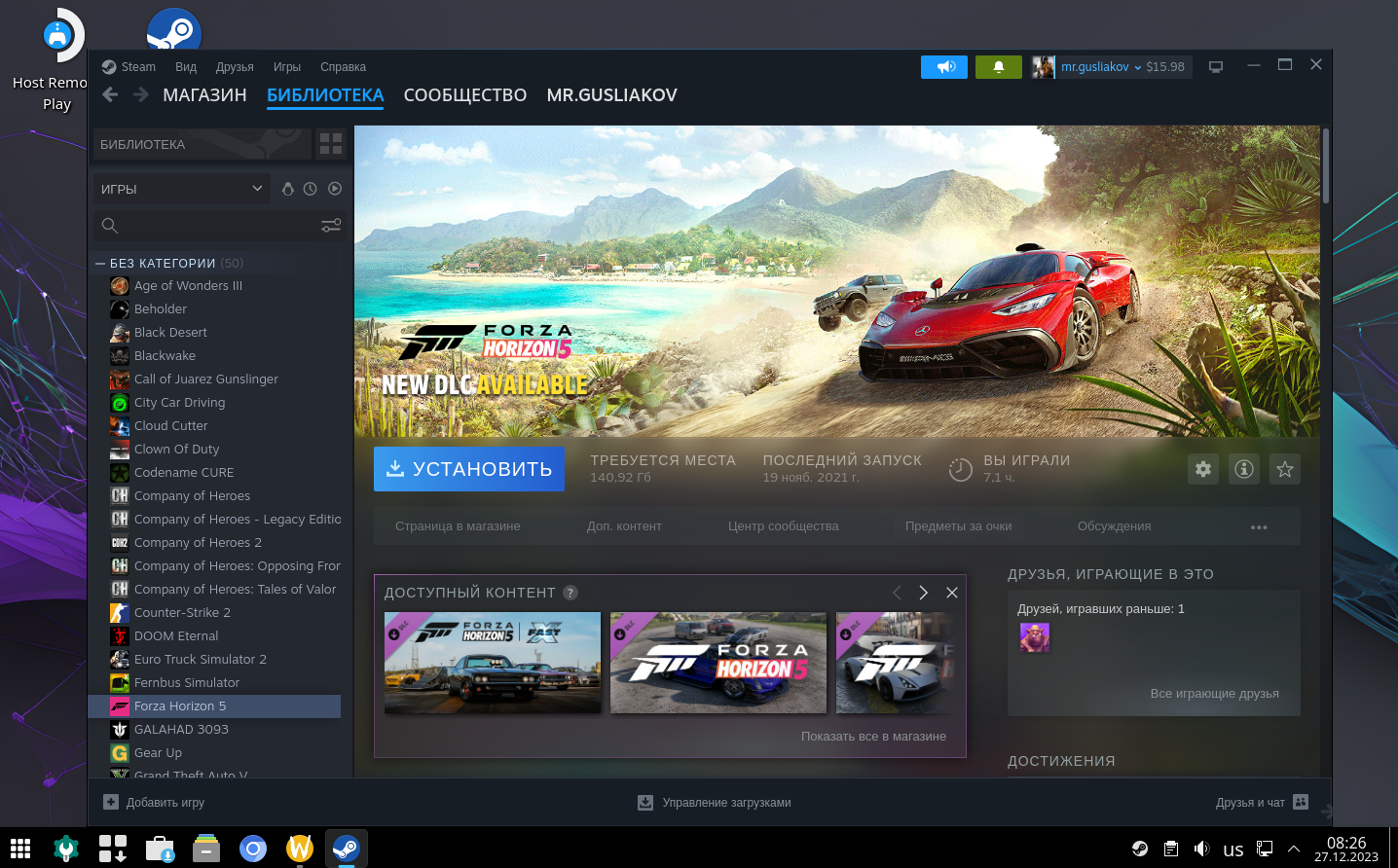Viewport: 1398px width, 868px height.
Task: Show previous available content item
Action: tap(897, 593)
